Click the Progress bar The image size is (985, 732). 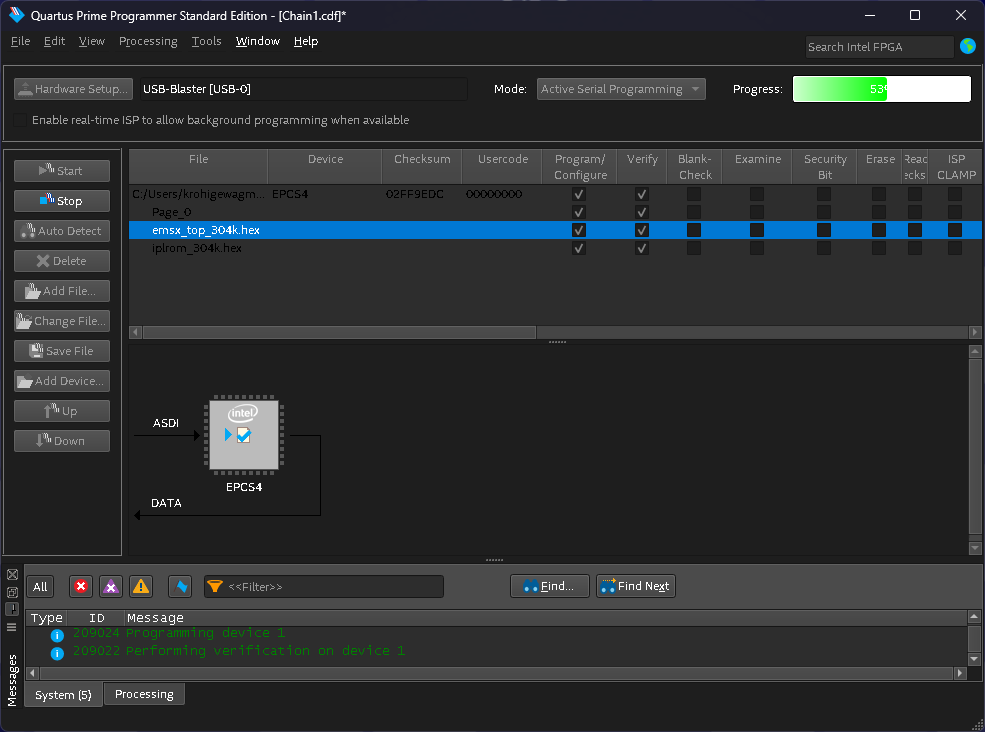coord(881,89)
